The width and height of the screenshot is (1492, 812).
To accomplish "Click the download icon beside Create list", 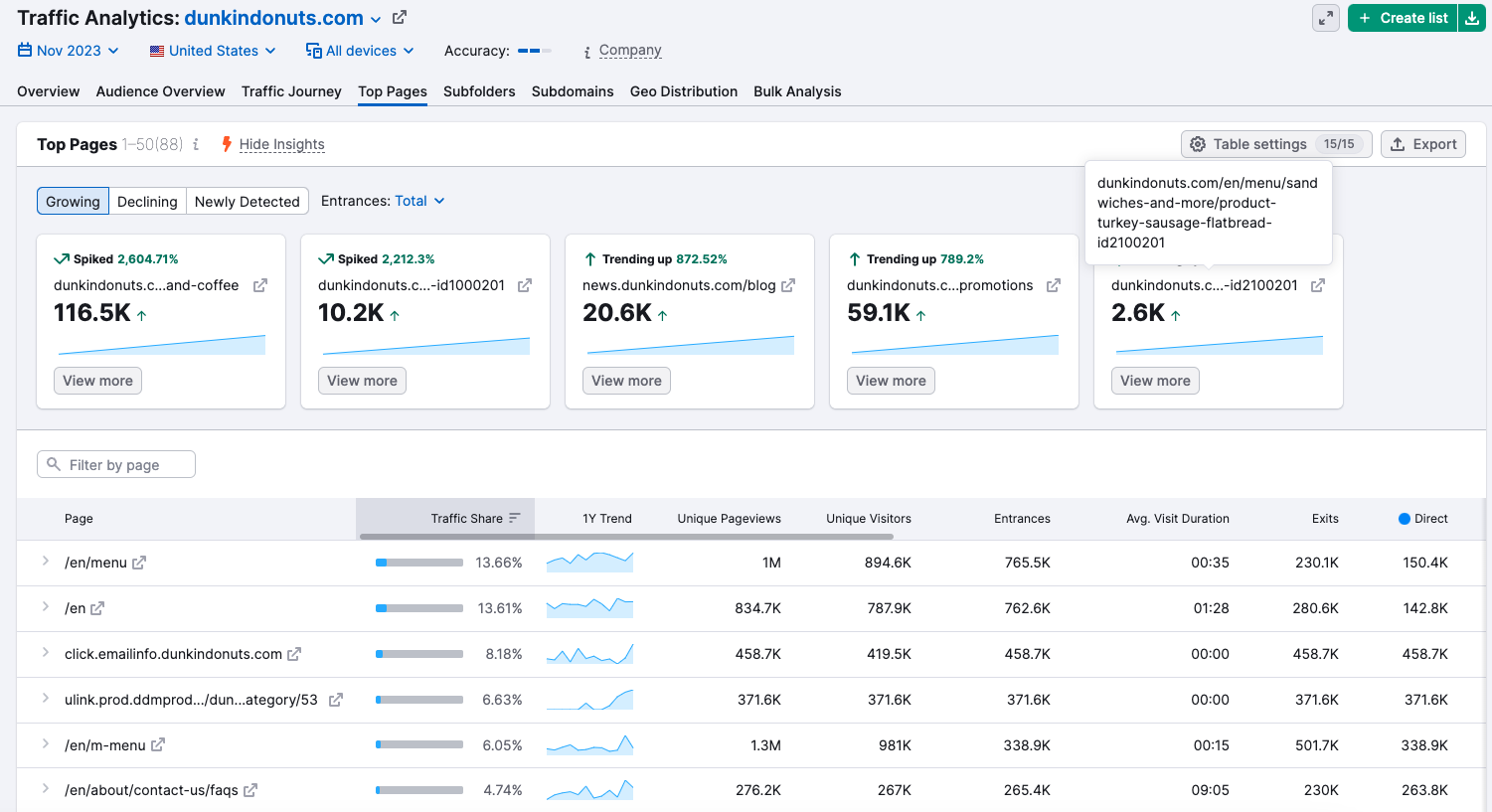I will [x=1472, y=18].
